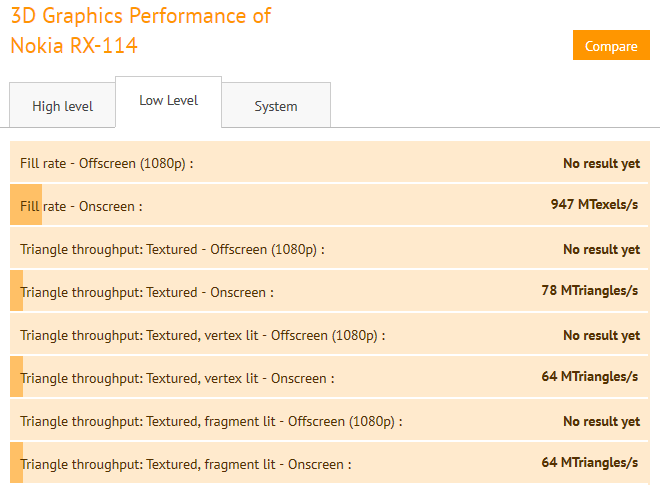Click Triangle throughput: Textured - Onscreen label
The height and width of the screenshot is (491, 663).
[147, 292]
